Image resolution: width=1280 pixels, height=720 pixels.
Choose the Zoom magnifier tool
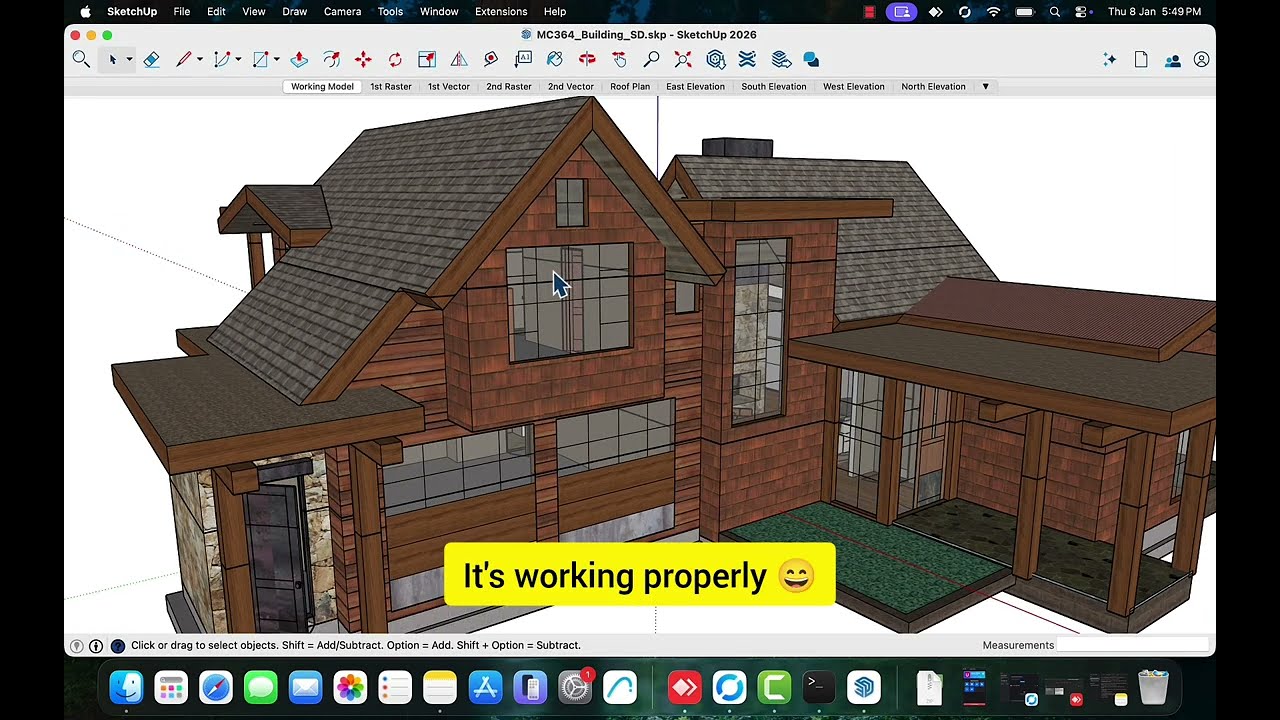click(651, 60)
